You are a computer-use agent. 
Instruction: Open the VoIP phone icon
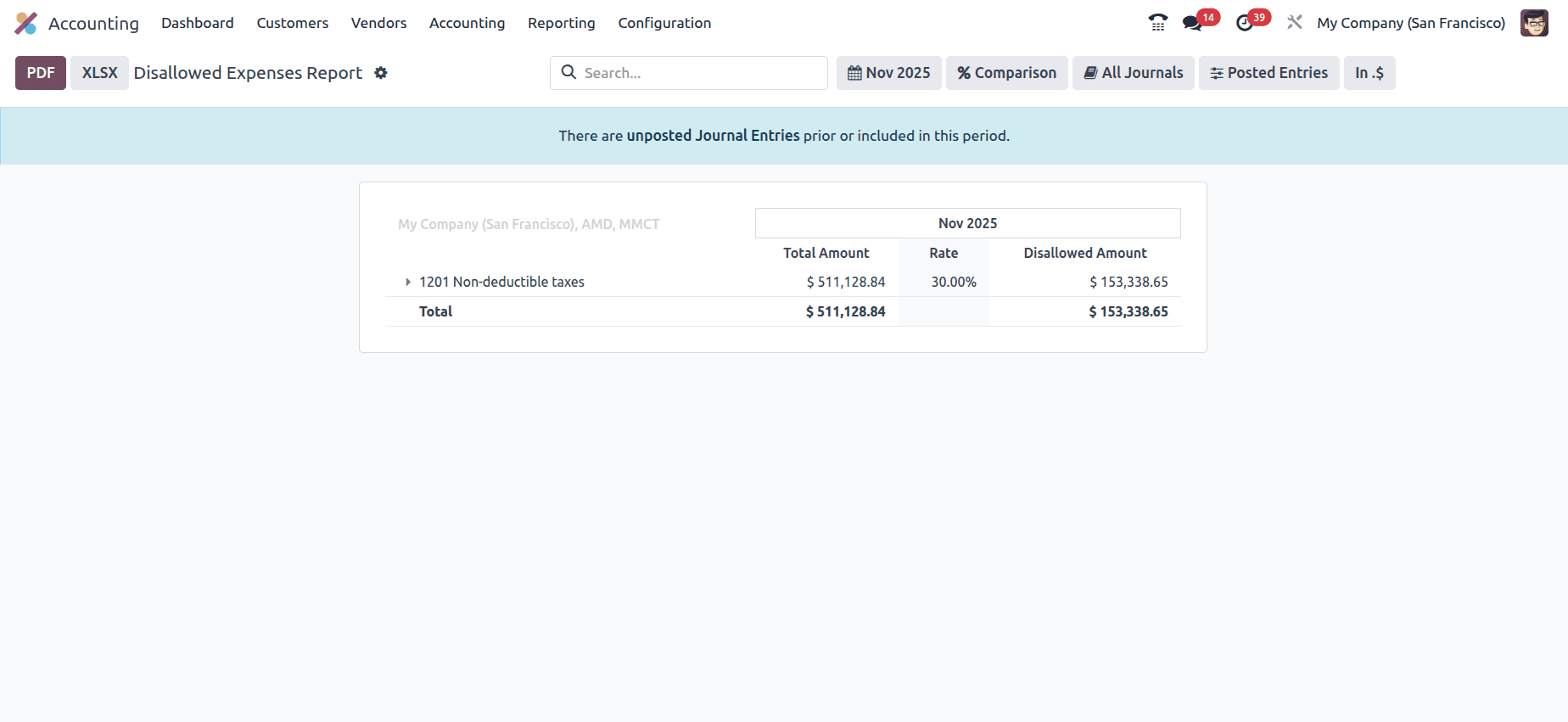click(1158, 23)
